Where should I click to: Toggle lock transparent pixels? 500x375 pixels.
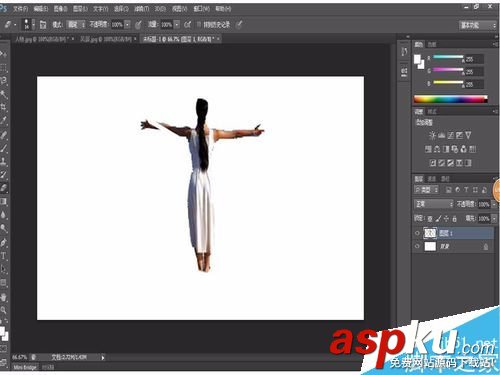[x=430, y=219]
